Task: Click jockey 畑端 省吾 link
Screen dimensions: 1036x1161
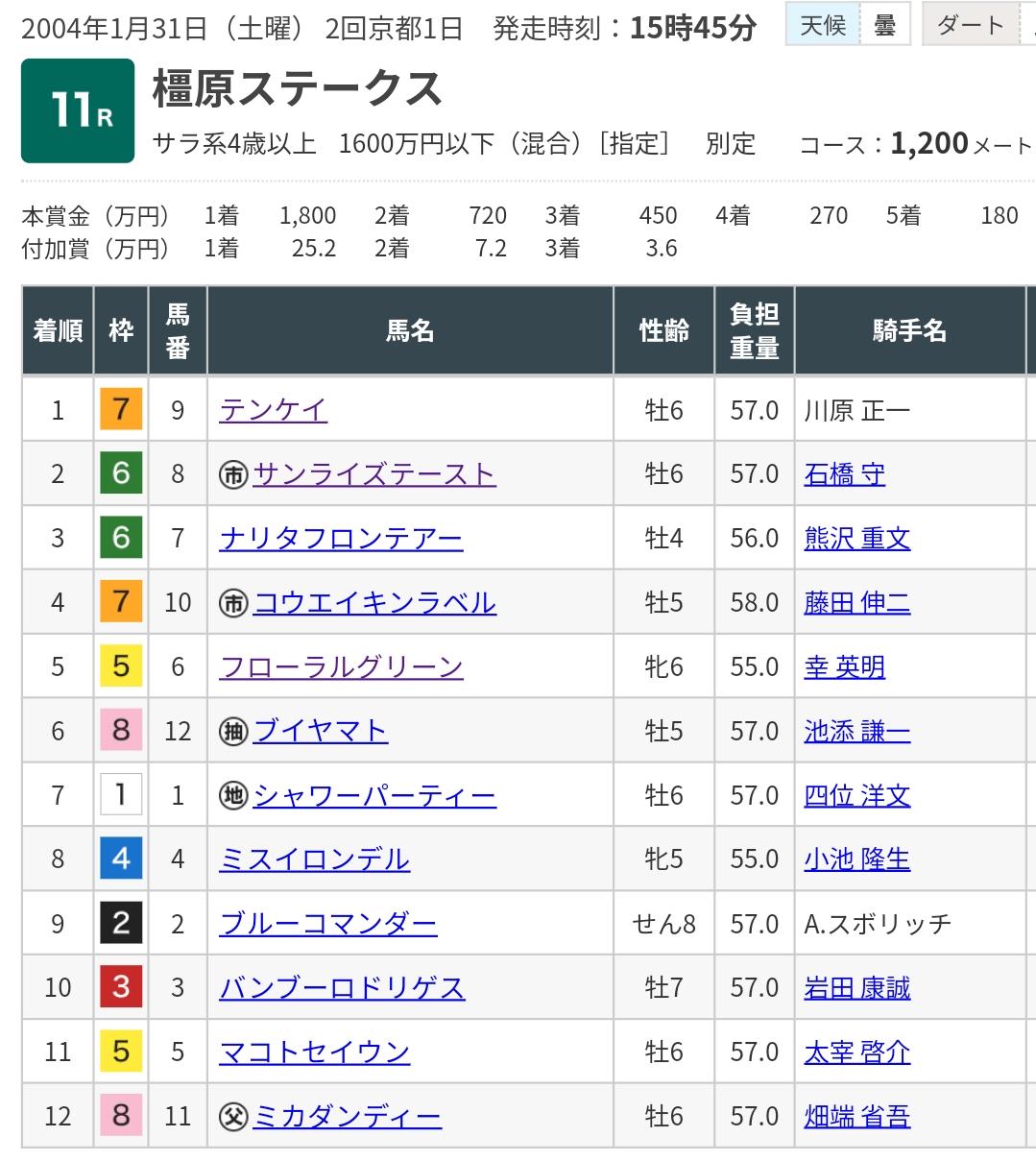Action: (x=856, y=1117)
